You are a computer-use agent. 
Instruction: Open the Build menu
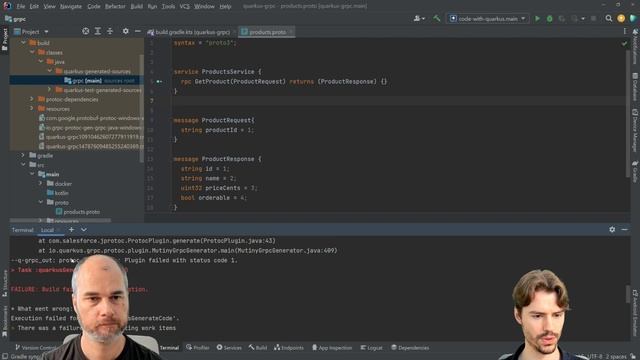coord(136,7)
